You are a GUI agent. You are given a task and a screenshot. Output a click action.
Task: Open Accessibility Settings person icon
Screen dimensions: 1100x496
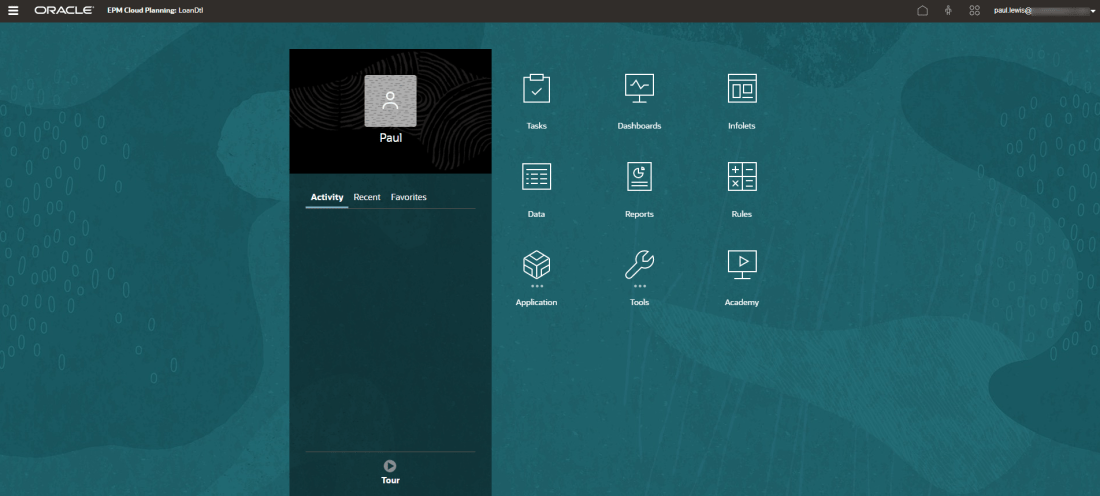click(x=948, y=10)
